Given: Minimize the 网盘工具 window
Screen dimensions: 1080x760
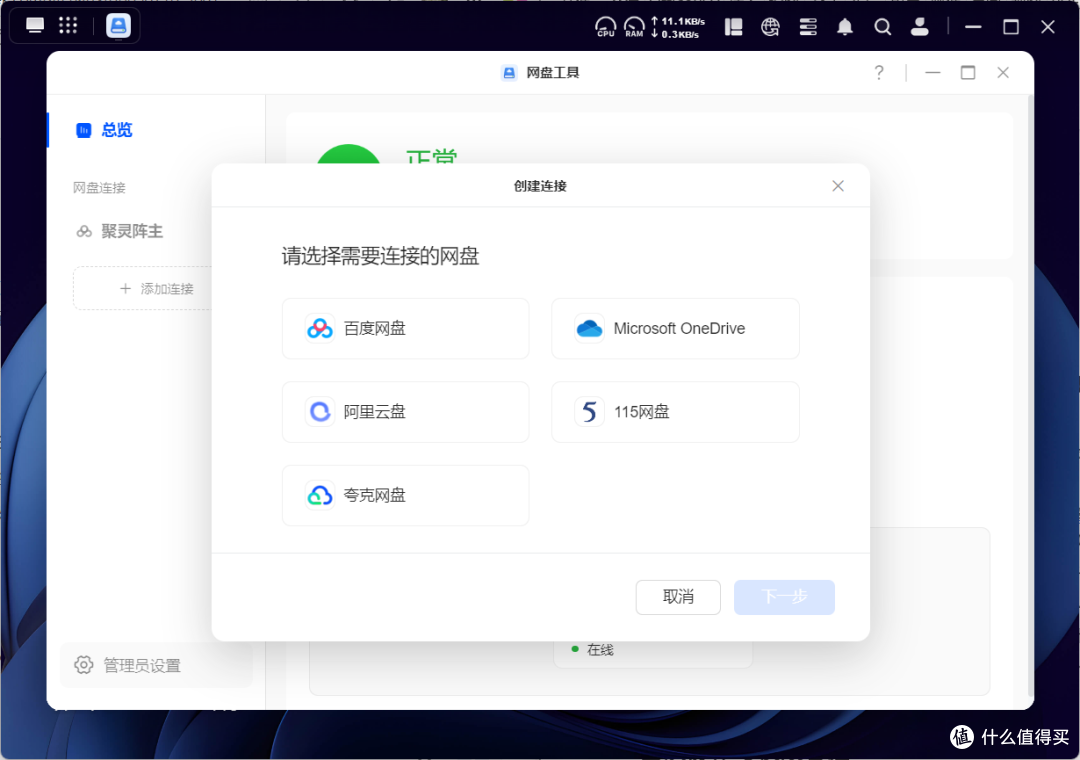Looking at the screenshot, I should tap(933, 72).
